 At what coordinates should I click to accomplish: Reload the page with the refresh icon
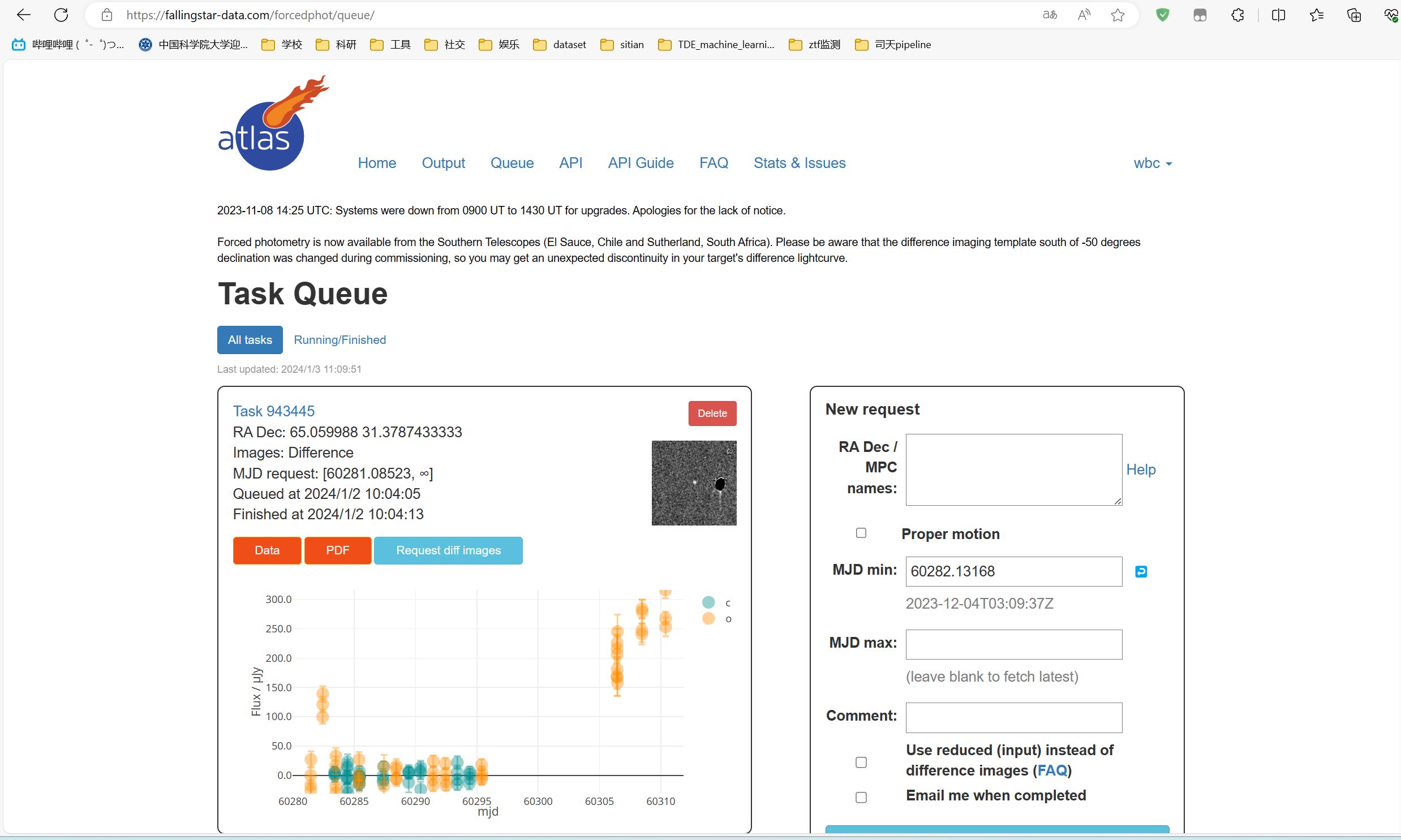coord(61,15)
